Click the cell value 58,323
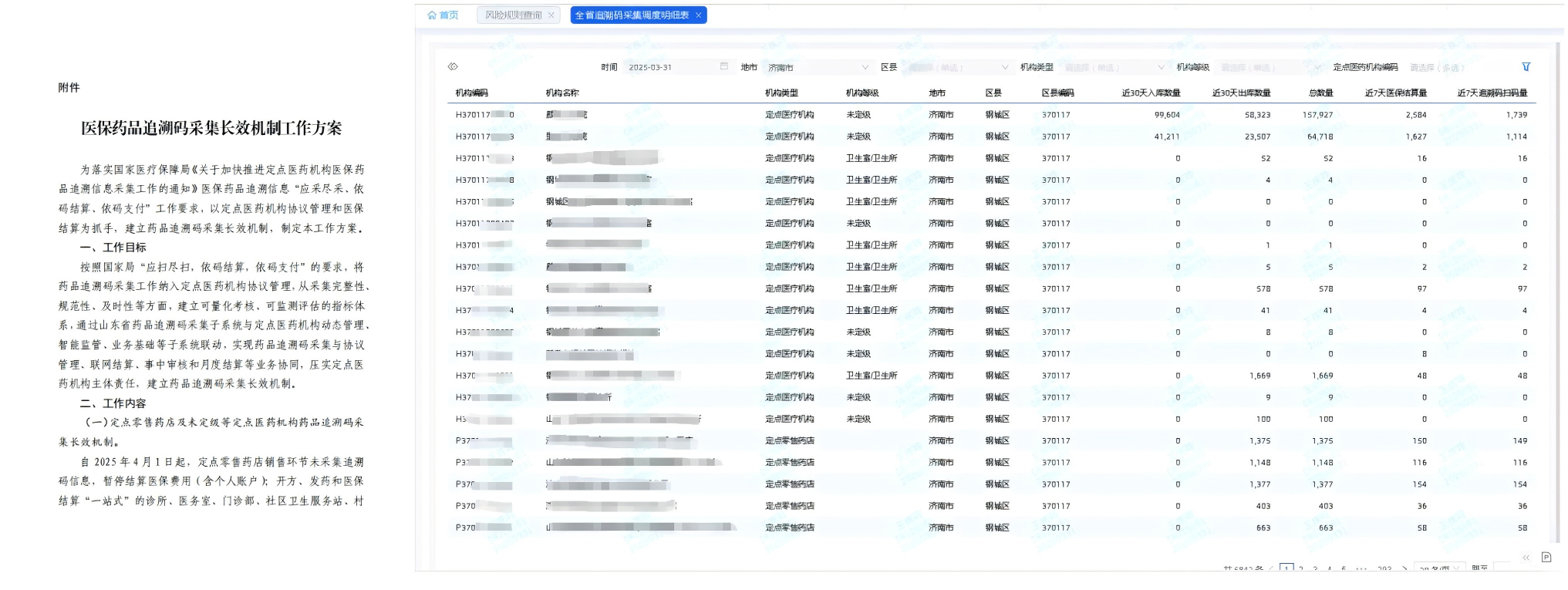1568x590 pixels. (x=1257, y=114)
